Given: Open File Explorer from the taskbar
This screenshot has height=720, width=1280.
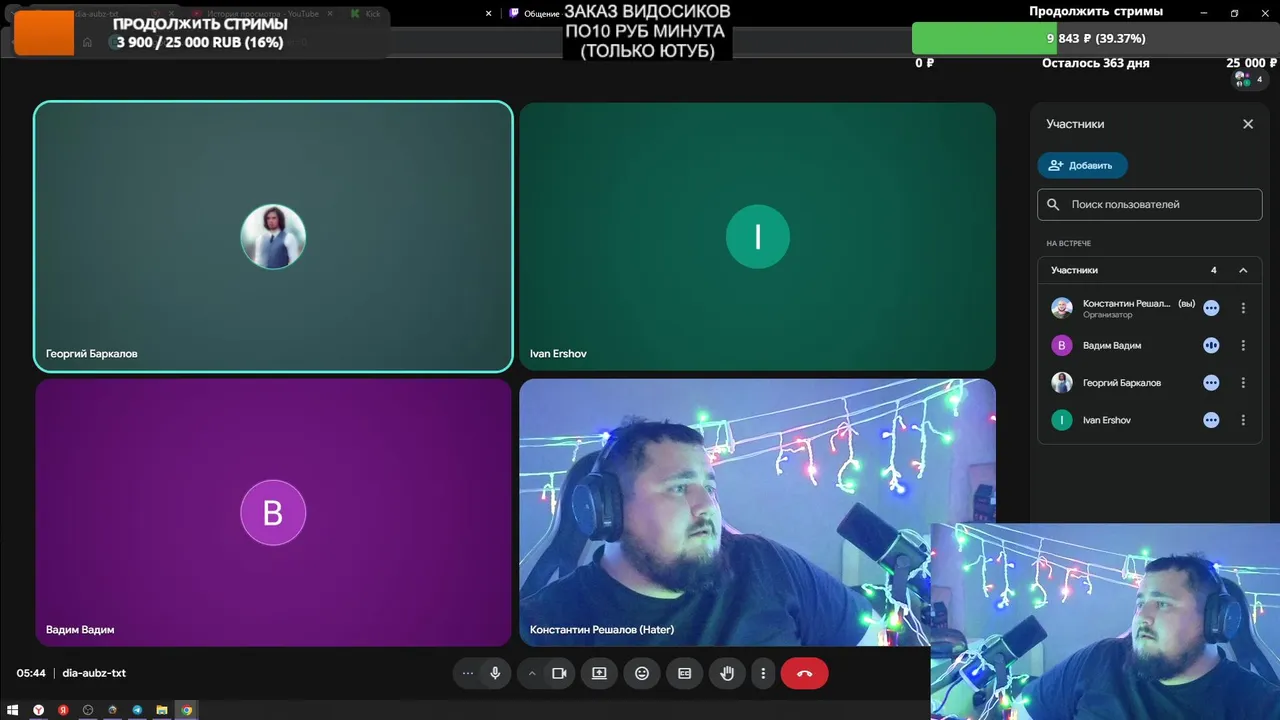Looking at the screenshot, I should tap(161, 710).
